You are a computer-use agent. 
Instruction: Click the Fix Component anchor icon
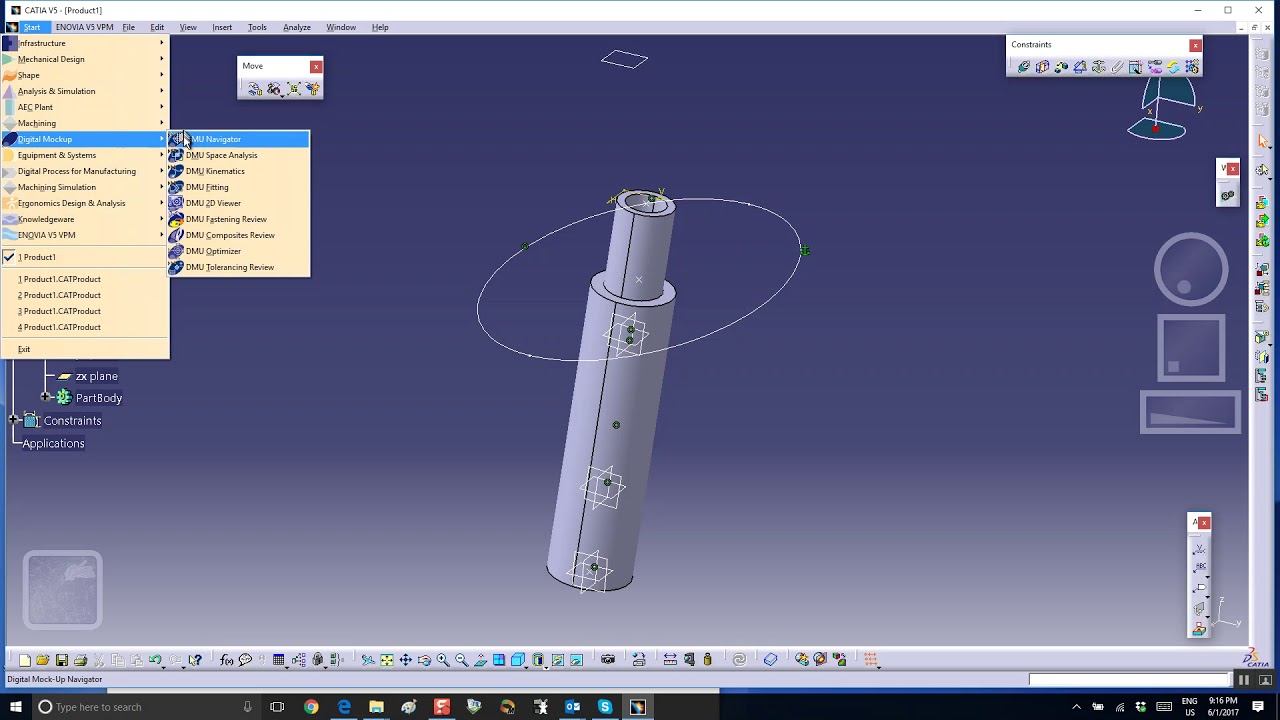pos(1099,67)
